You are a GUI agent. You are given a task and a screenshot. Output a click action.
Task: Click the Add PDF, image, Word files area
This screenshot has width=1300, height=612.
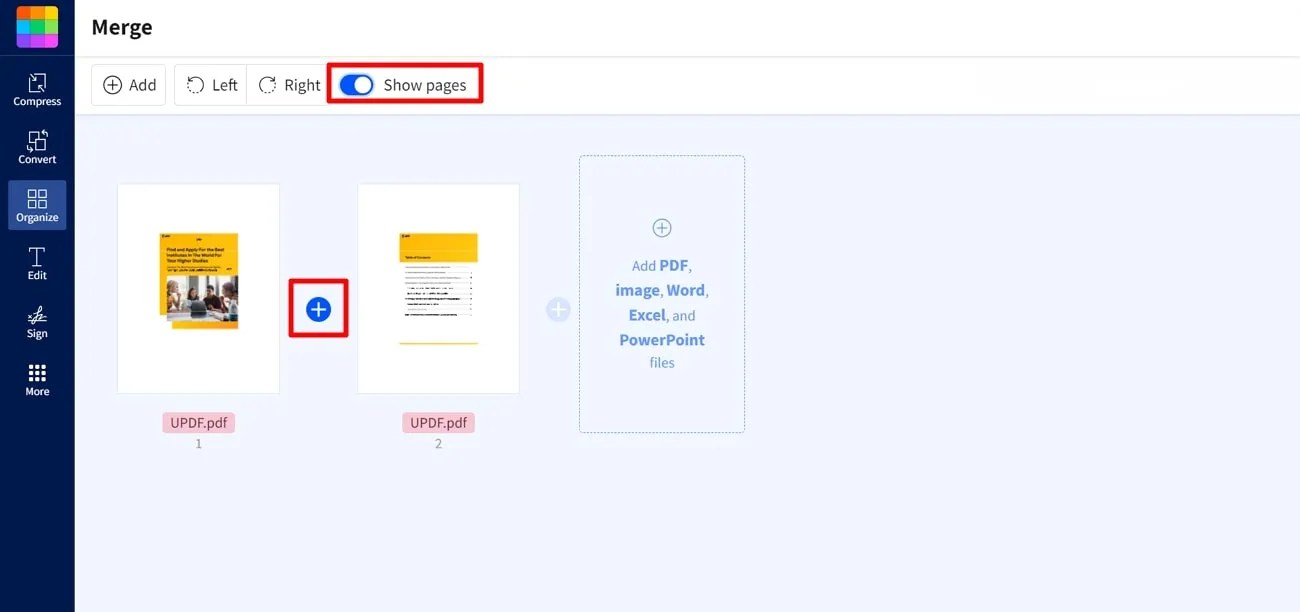(661, 293)
